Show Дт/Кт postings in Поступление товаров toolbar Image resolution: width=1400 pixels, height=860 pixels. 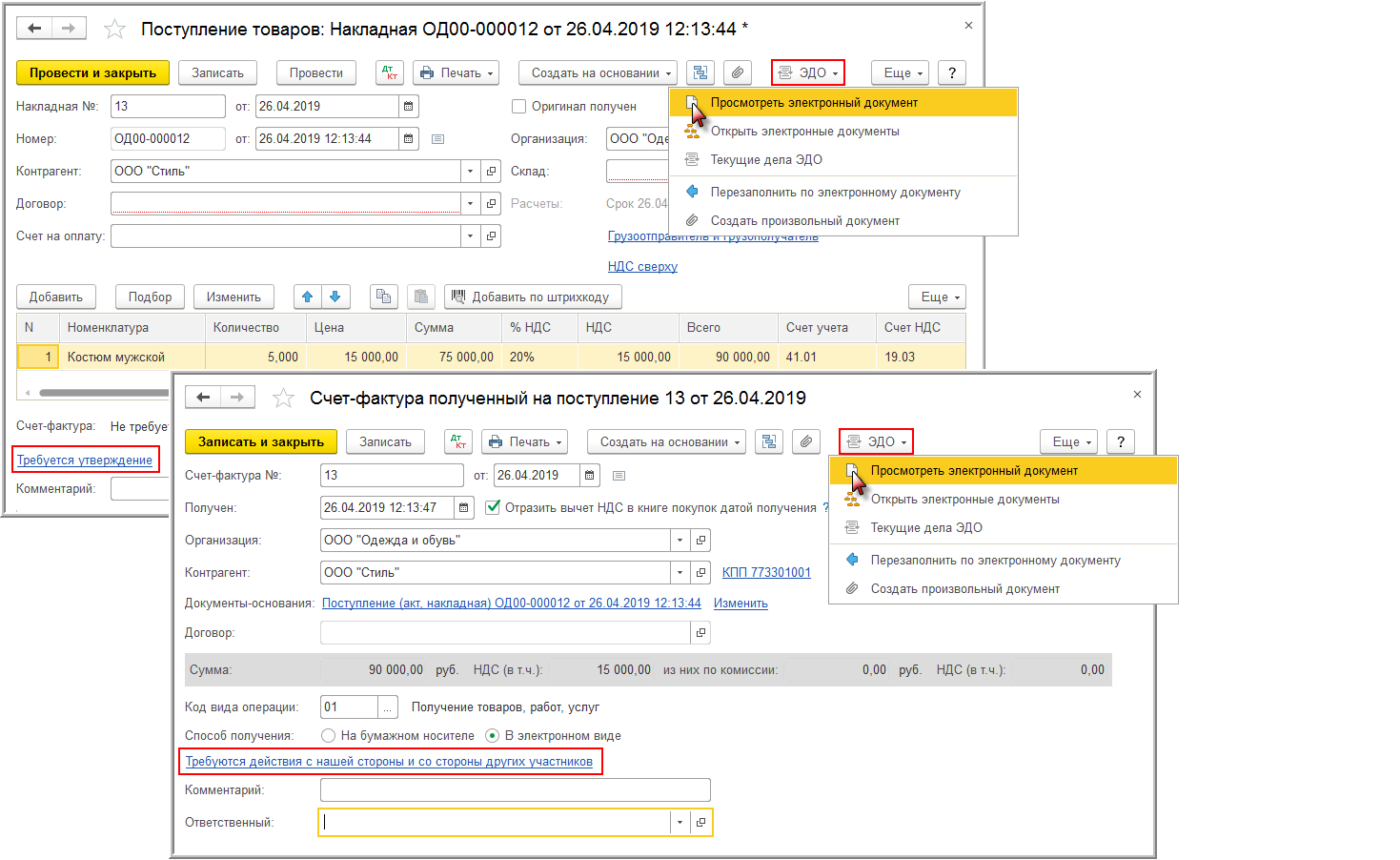click(391, 72)
